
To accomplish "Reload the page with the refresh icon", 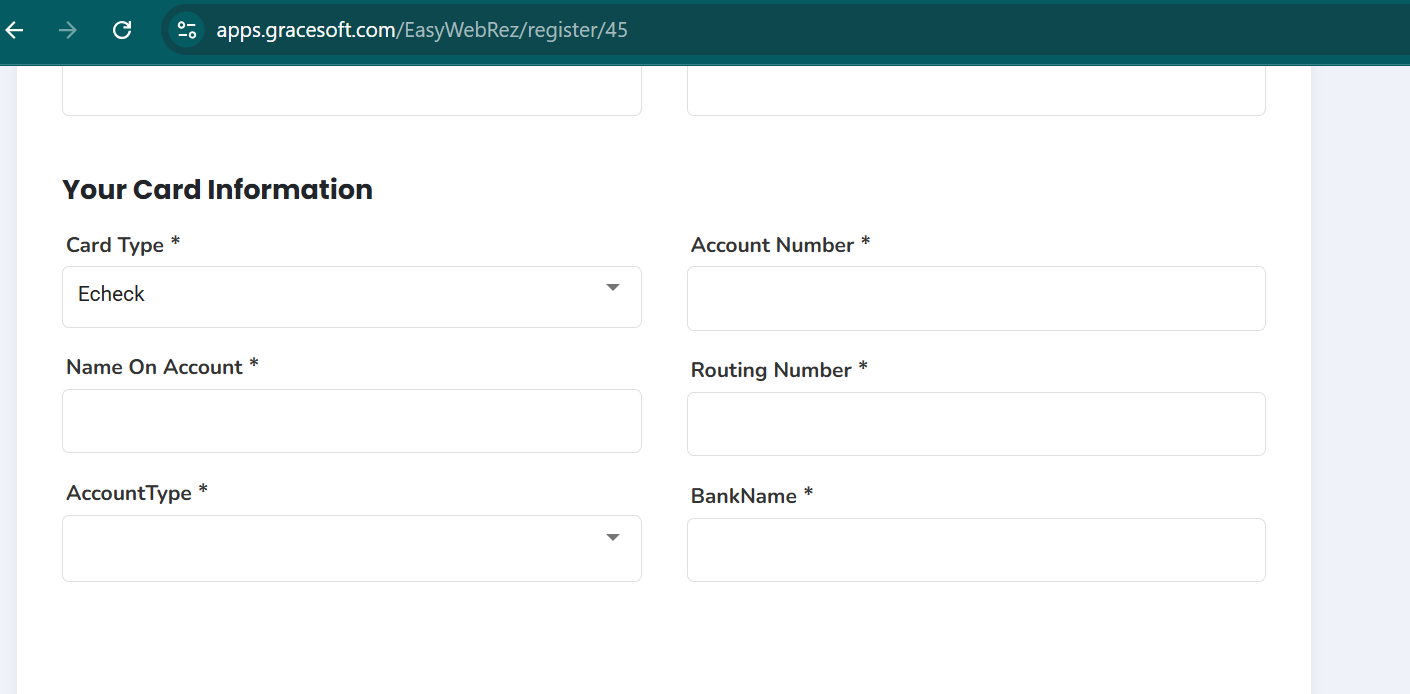I will pos(122,30).
